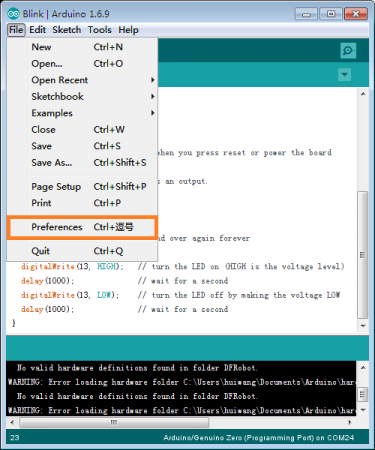
Task: Open the Tools menu
Action: 100,30
